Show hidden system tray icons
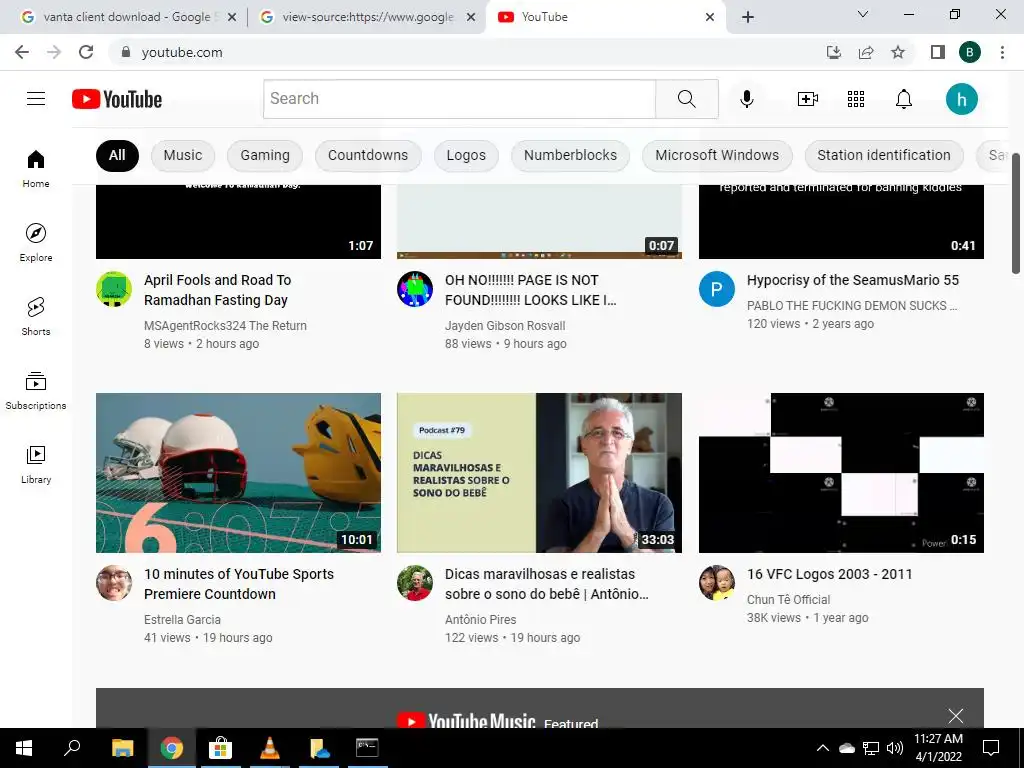Viewport: 1024px width, 768px height. pyautogui.click(x=823, y=748)
